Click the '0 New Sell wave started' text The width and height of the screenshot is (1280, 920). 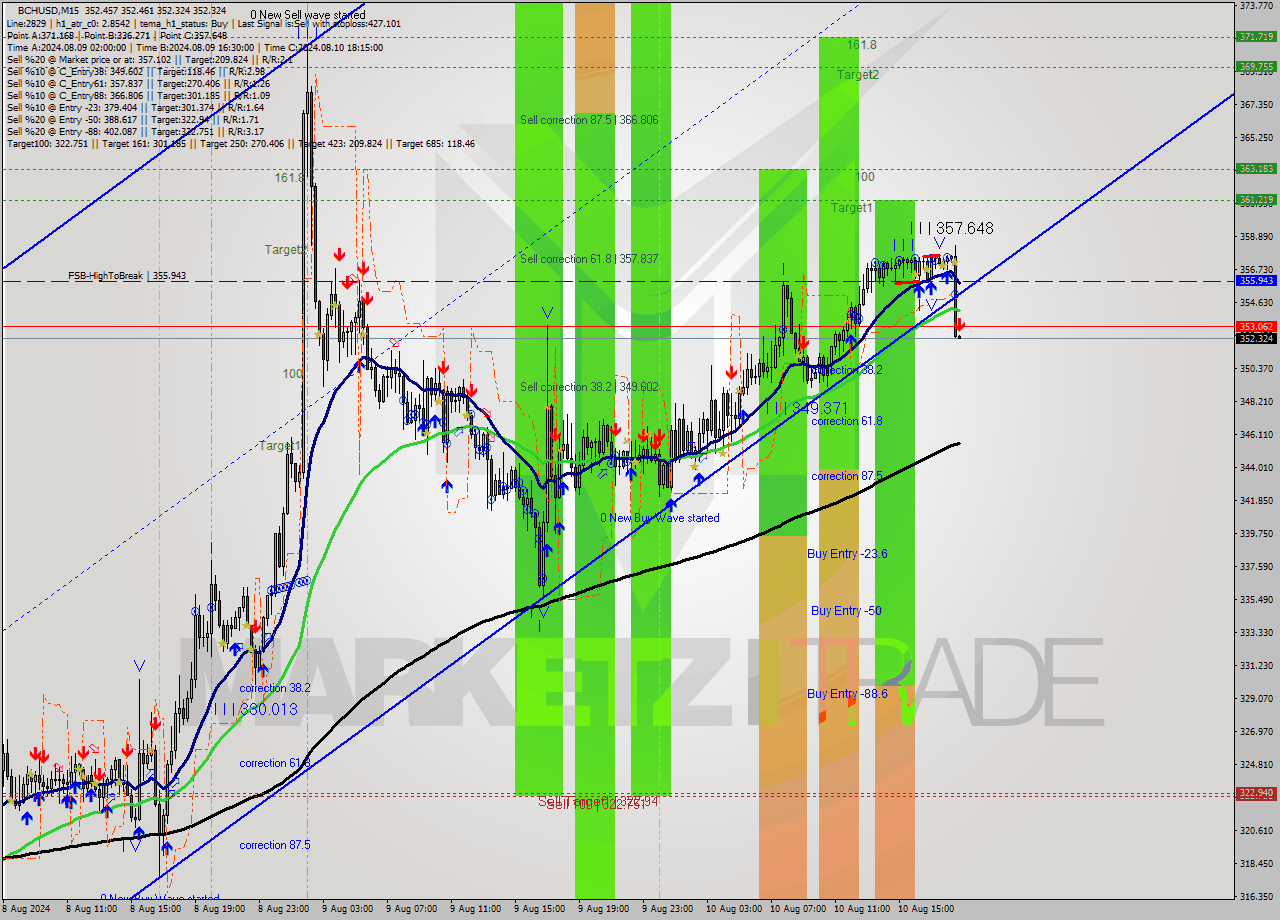308,15
